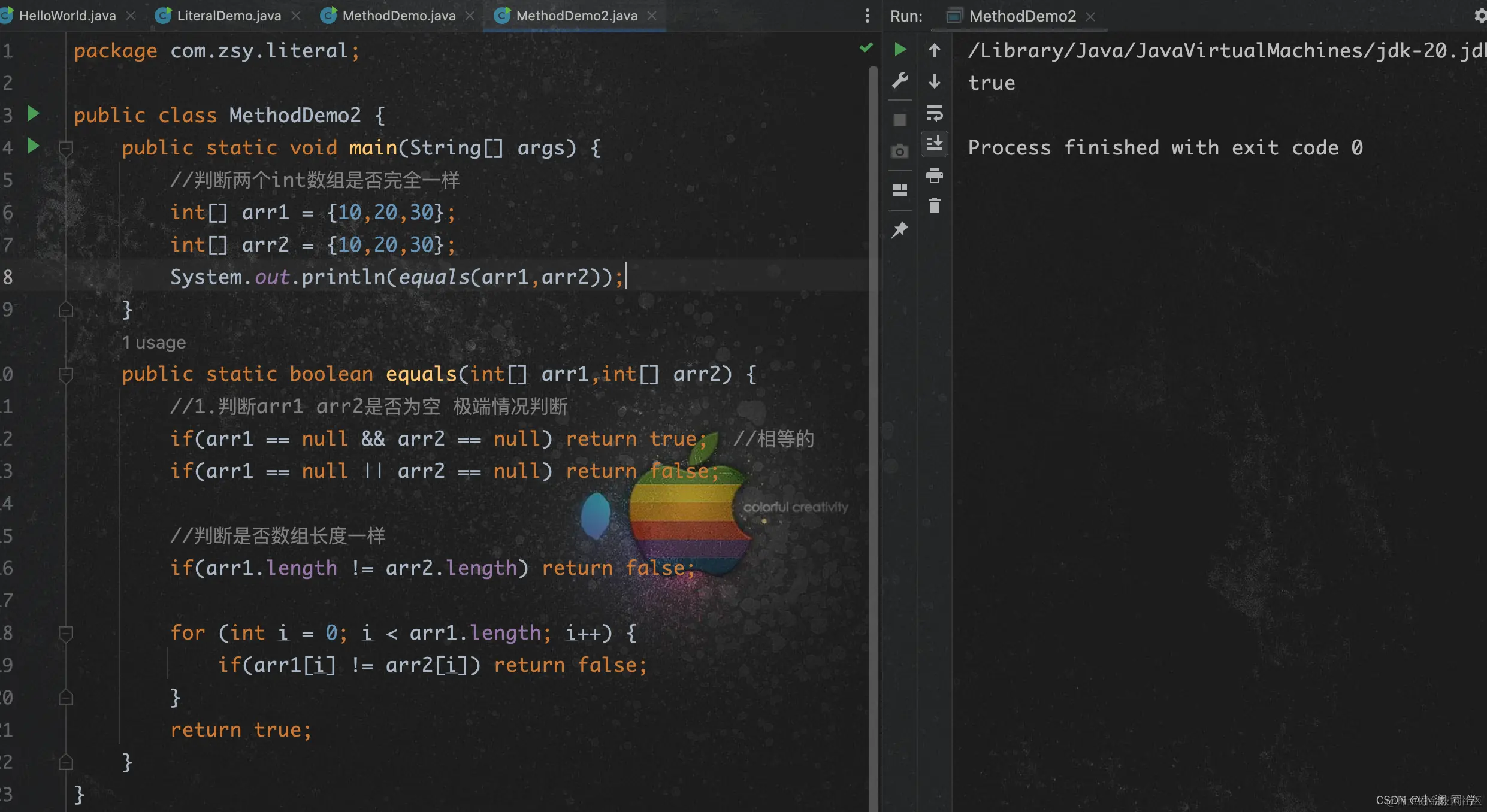Click the '1 usage' hint link
The width and height of the screenshot is (1487, 812).
pos(154,343)
